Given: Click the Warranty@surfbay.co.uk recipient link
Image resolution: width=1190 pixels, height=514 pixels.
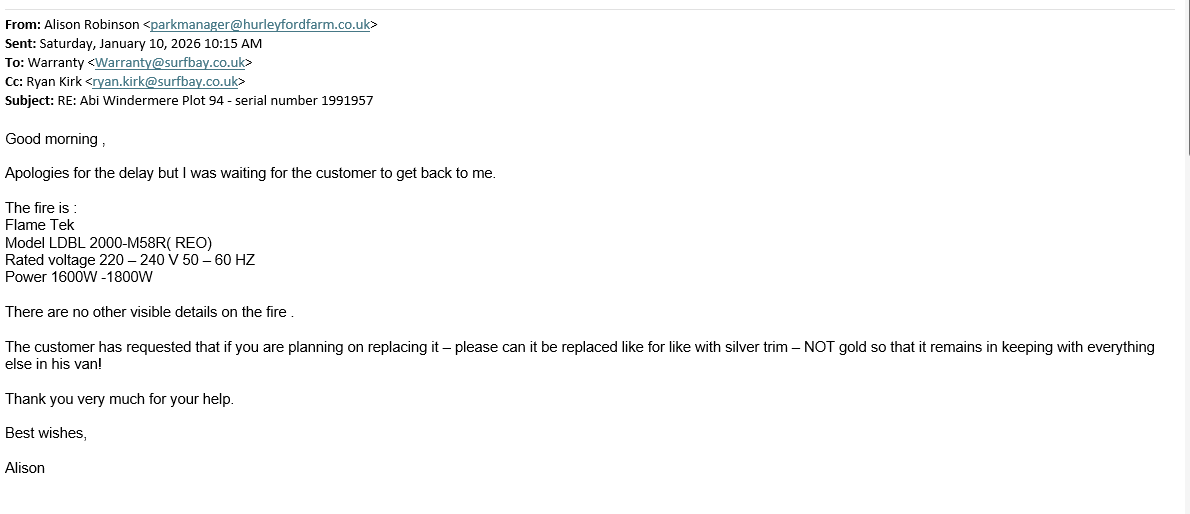Looking at the screenshot, I should tap(170, 63).
